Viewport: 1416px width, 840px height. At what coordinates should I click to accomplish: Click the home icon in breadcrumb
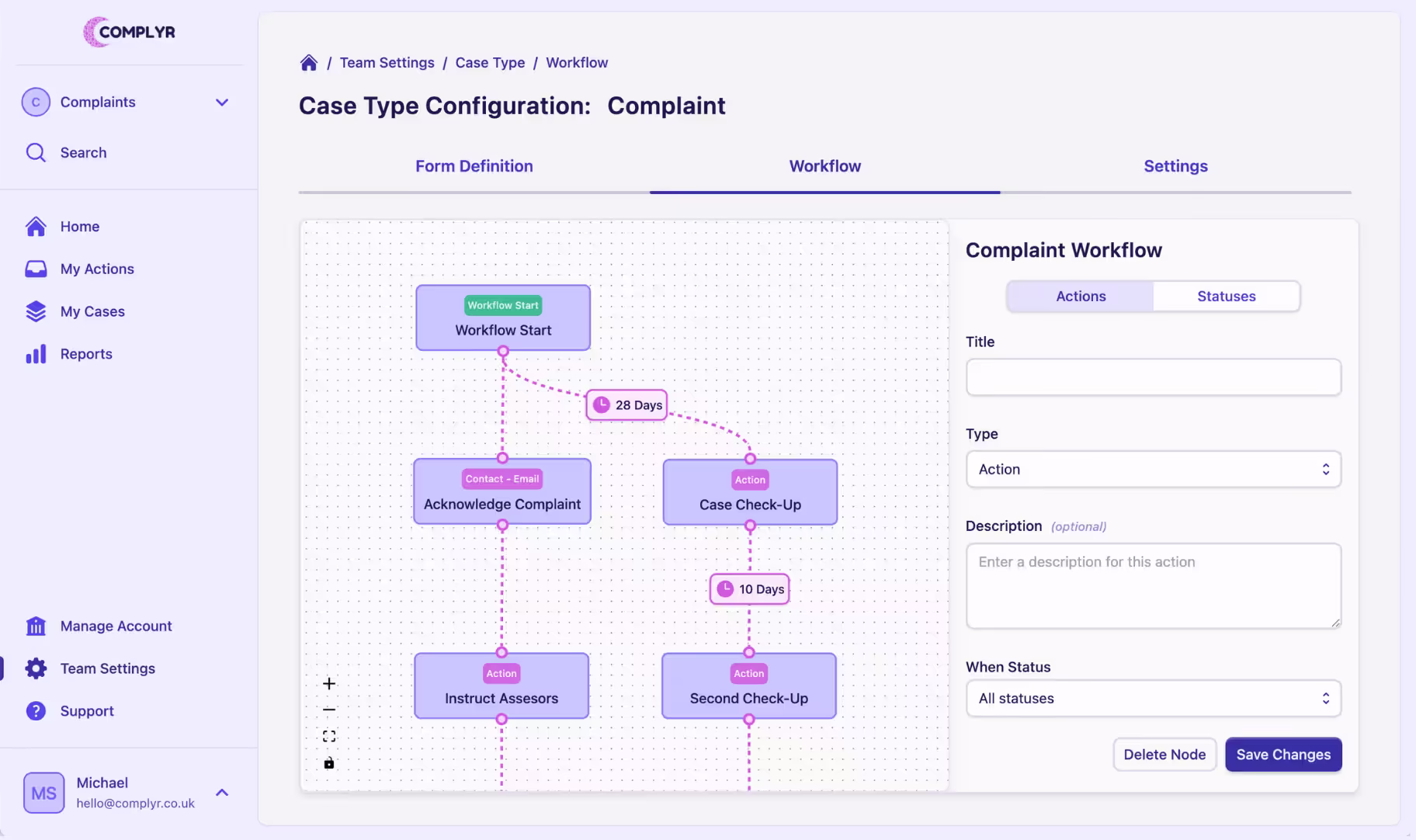point(309,63)
